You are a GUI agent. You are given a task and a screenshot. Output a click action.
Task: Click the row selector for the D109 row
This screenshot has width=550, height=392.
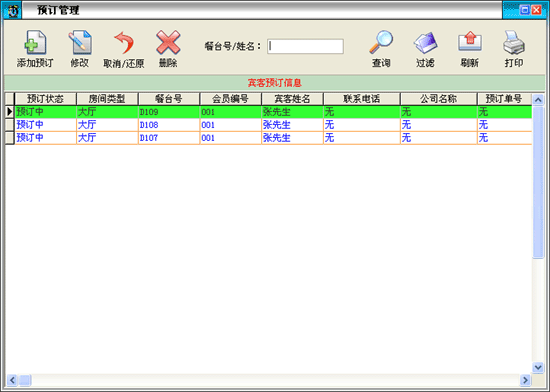tap(10, 112)
